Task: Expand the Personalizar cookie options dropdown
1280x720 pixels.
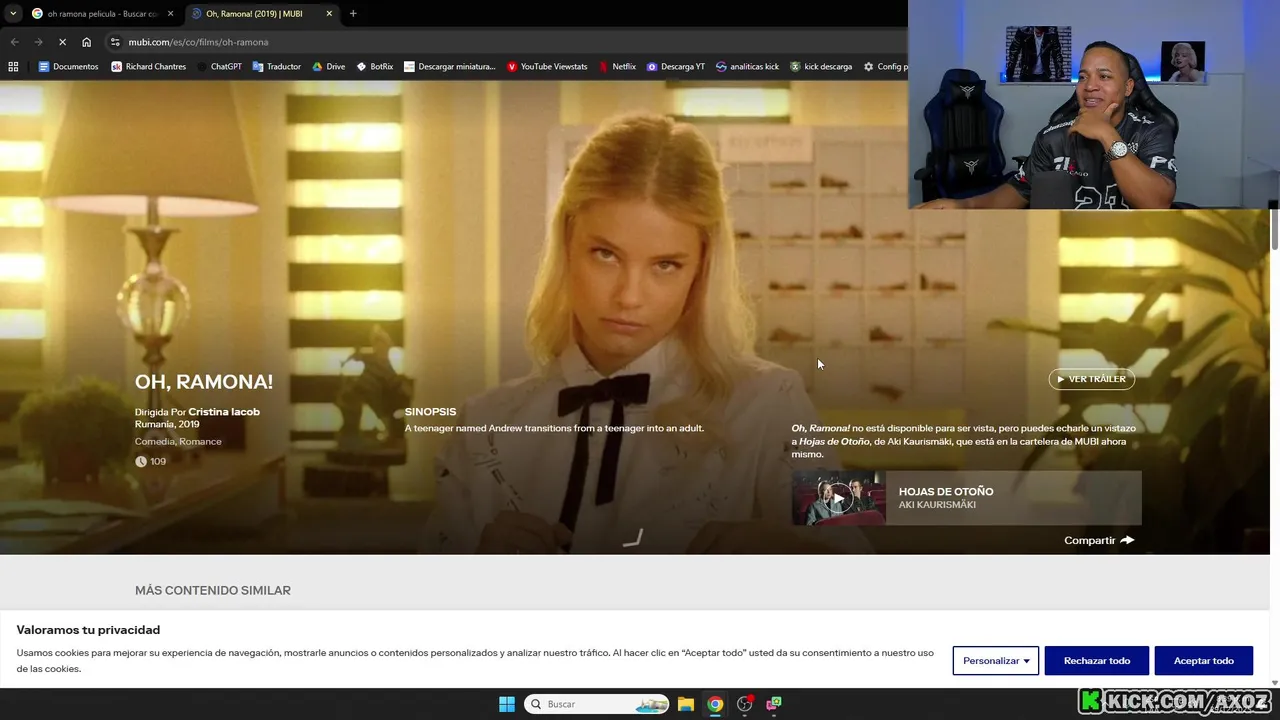Action: click(x=996, y=661)
